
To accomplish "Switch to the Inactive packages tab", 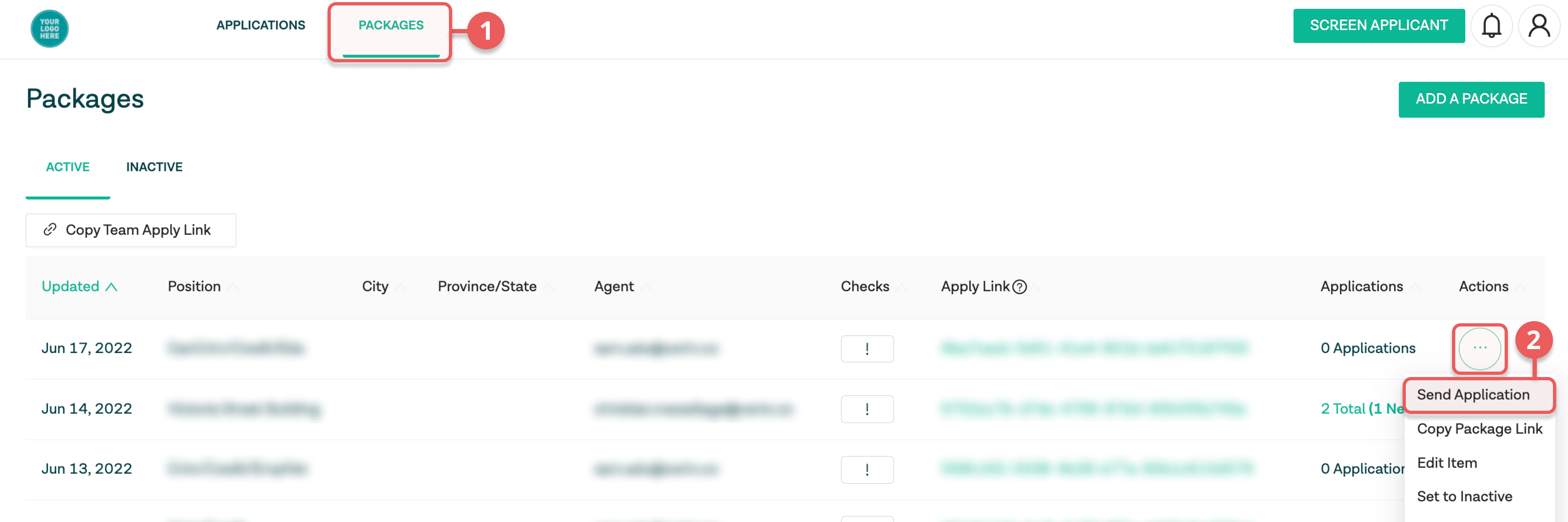I will 154,167.
